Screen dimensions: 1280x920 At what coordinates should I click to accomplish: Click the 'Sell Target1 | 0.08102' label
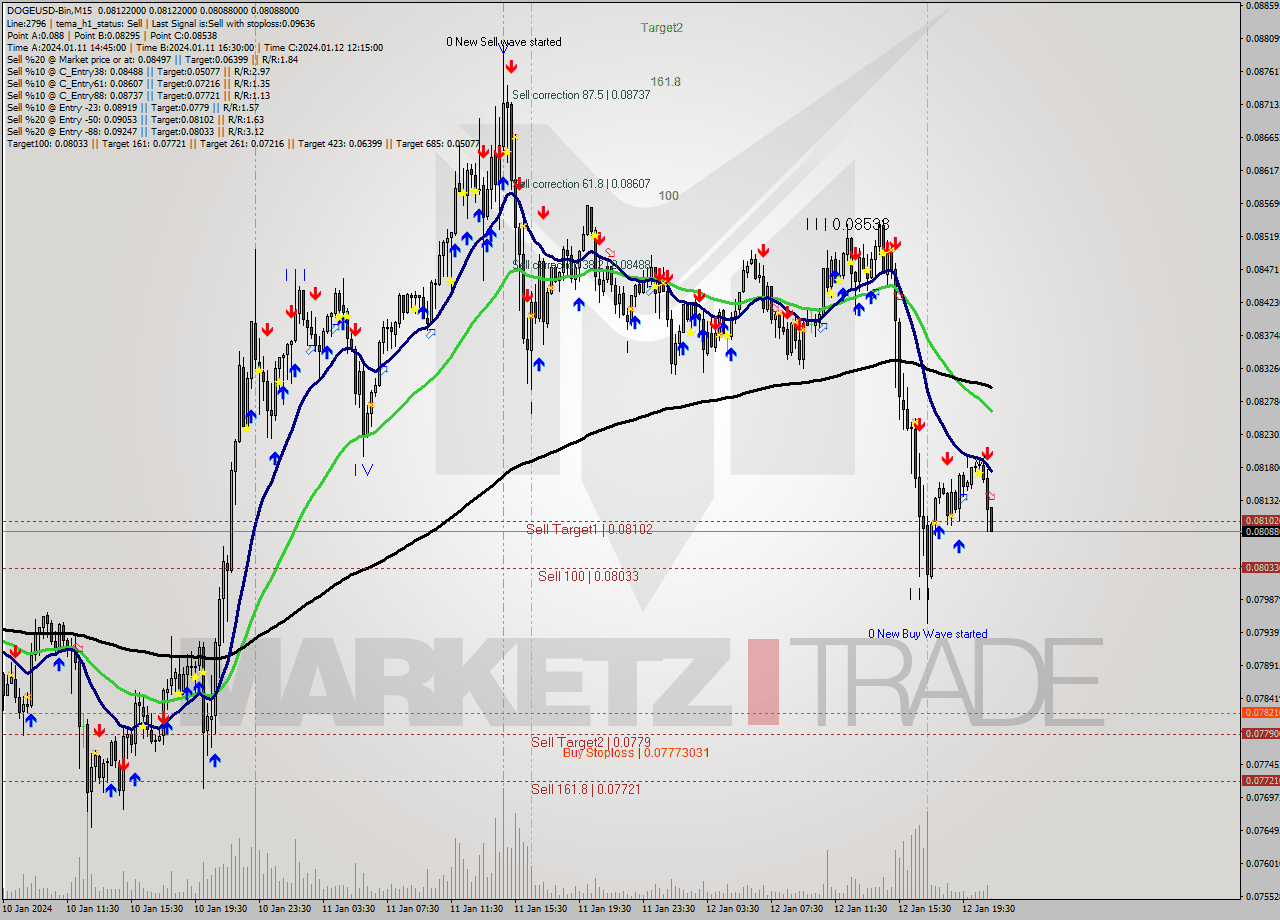click(589, 529)
